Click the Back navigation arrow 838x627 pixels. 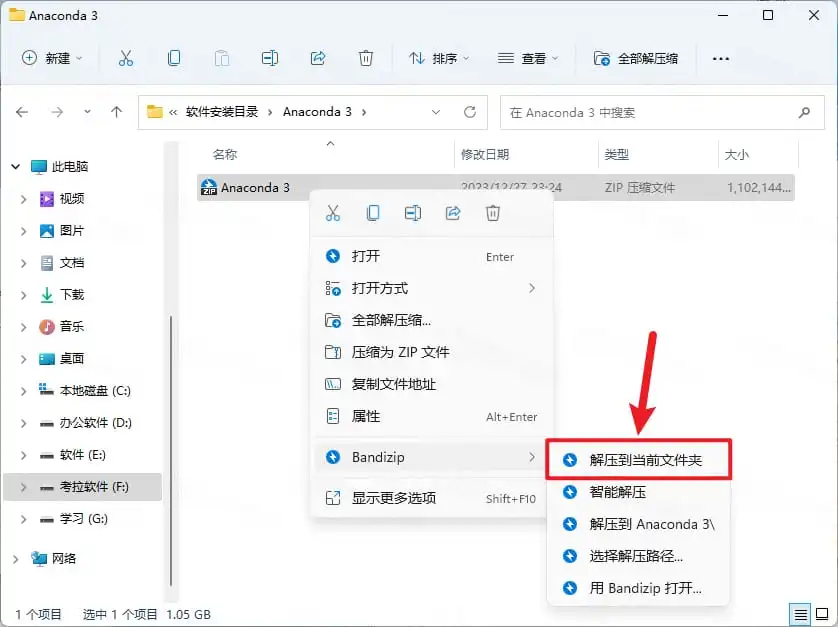22,112
